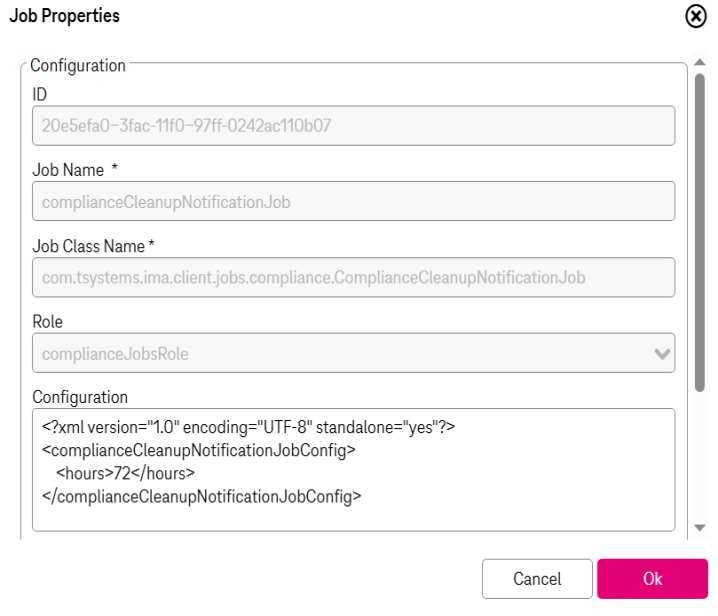Expand the Role dropdown chevron
The height and width of the screenshot is (616, 718).
pyautogui.click(x=662, y=354)
